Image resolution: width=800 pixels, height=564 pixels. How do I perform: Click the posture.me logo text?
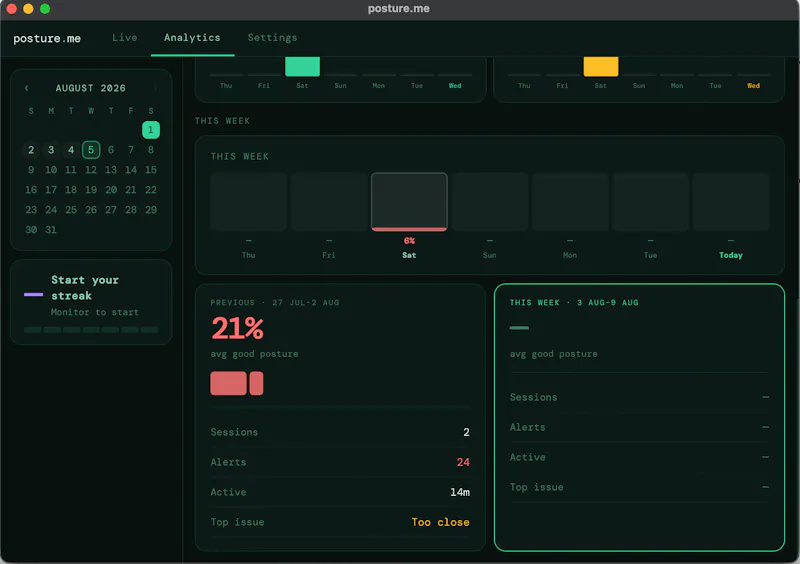[47, 39]
